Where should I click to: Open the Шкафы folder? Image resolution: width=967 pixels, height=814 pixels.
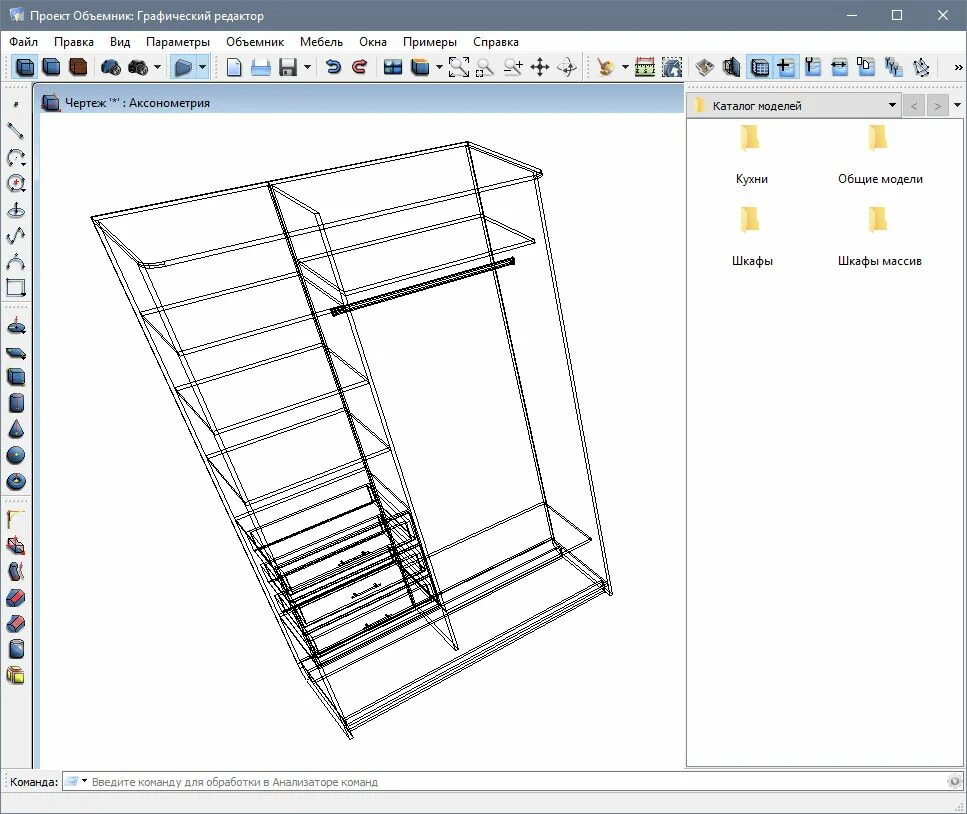(752, 236)
